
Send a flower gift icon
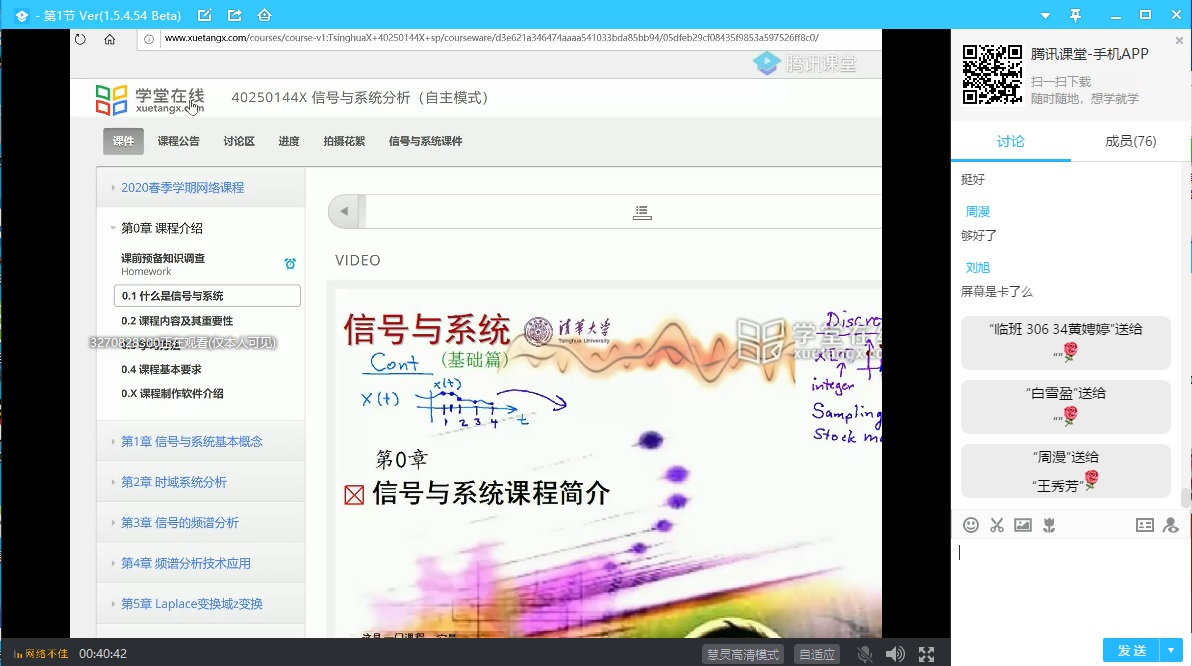pyautogui.click(x=1049, y=525)
